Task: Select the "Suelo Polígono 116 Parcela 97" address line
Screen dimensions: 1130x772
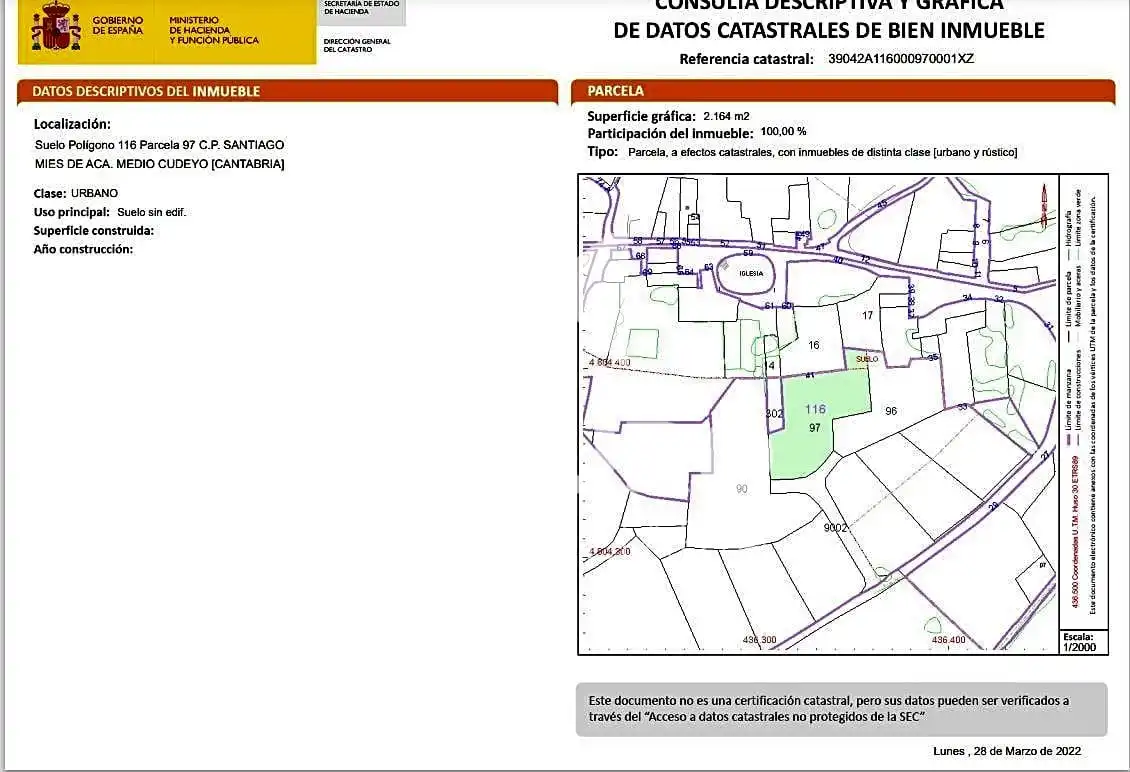Action: point(159,145)
